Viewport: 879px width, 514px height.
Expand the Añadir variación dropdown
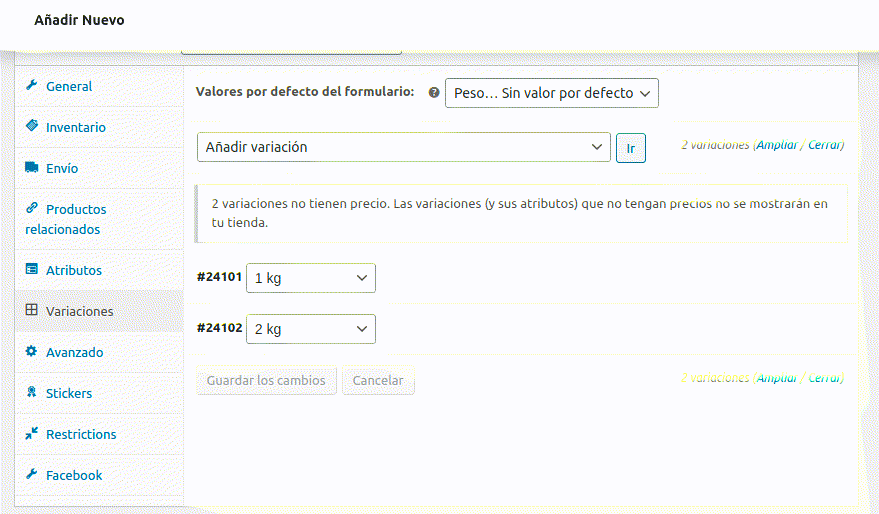[403, 147]
